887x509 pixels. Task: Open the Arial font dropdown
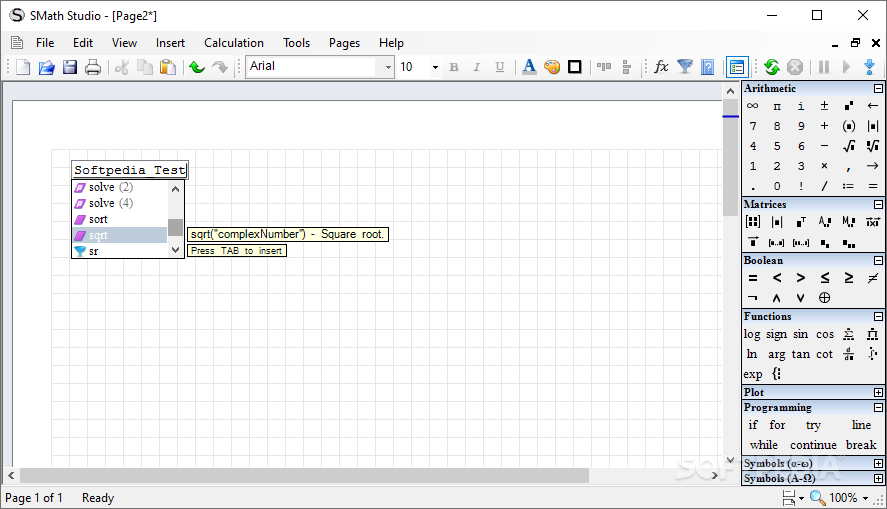click(x=387, y=67)
